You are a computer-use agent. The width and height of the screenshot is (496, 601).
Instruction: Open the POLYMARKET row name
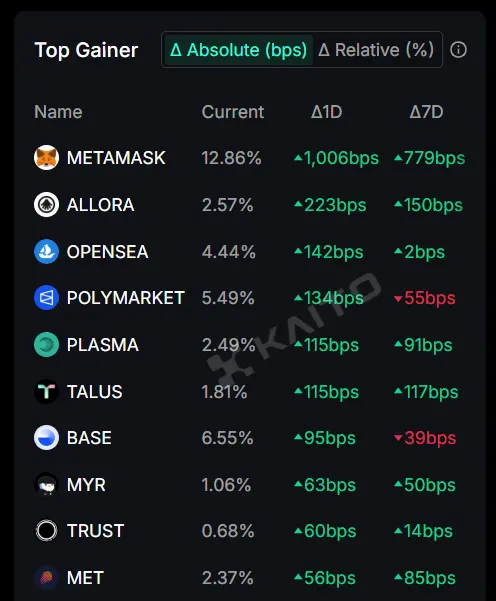126,298
